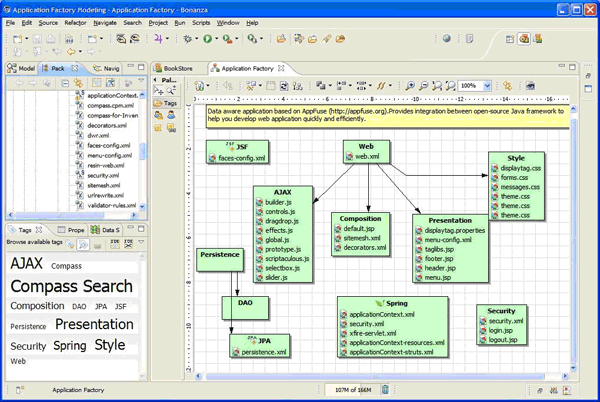The image size is (600, 402).
Task: Click the Presentation tag in tag cloud
Action: click(94, 324)
